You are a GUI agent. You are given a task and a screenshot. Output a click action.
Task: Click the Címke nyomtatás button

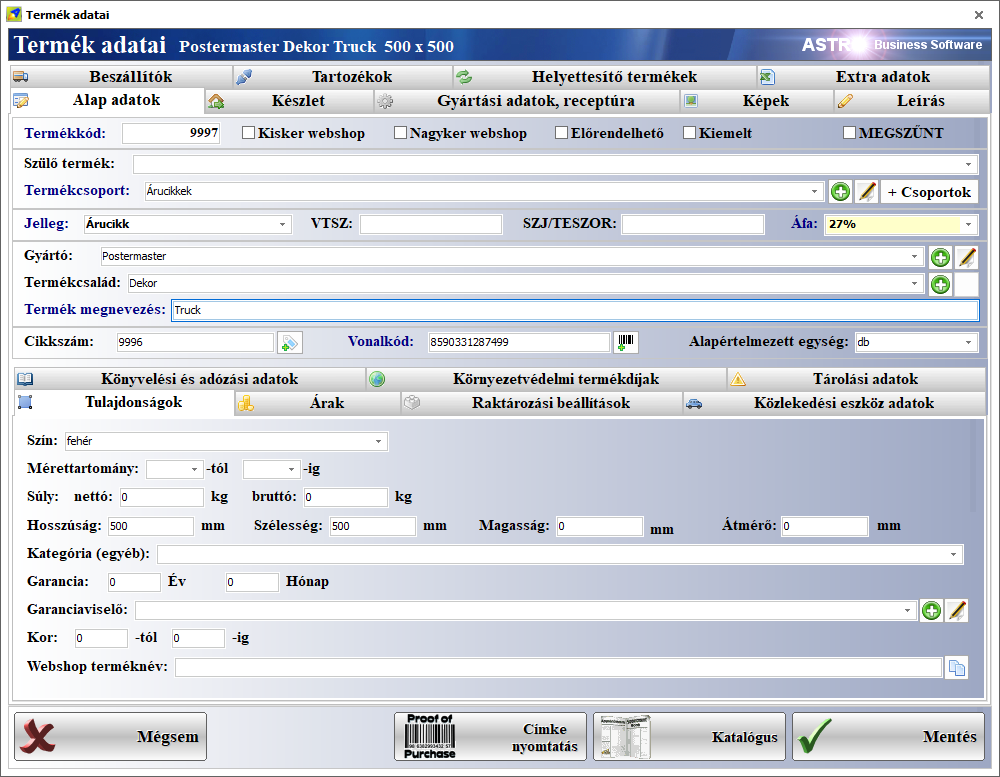[490, 737]
